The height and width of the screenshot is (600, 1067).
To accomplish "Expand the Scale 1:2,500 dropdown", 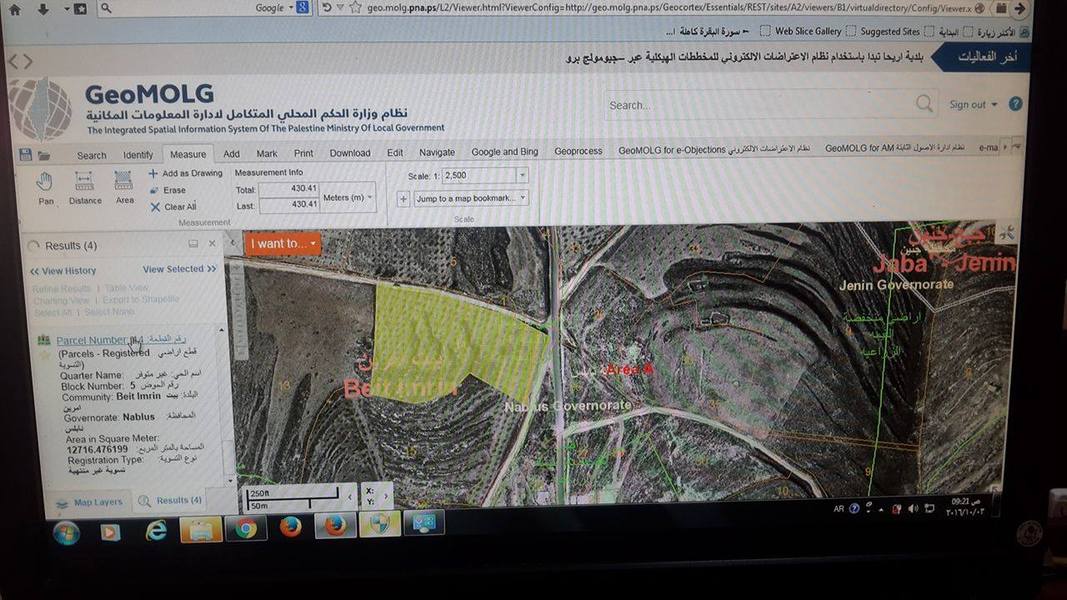I will [x=521, y=175].
